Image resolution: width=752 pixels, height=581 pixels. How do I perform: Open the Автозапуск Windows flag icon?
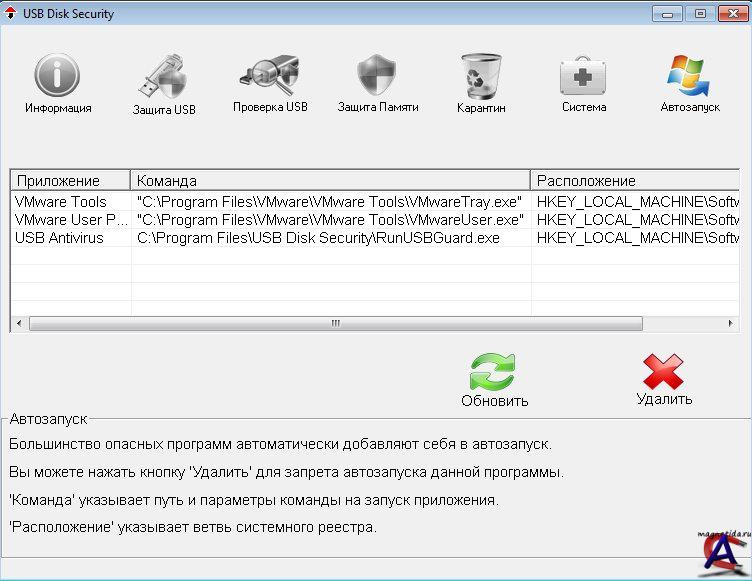coord(688,76)
